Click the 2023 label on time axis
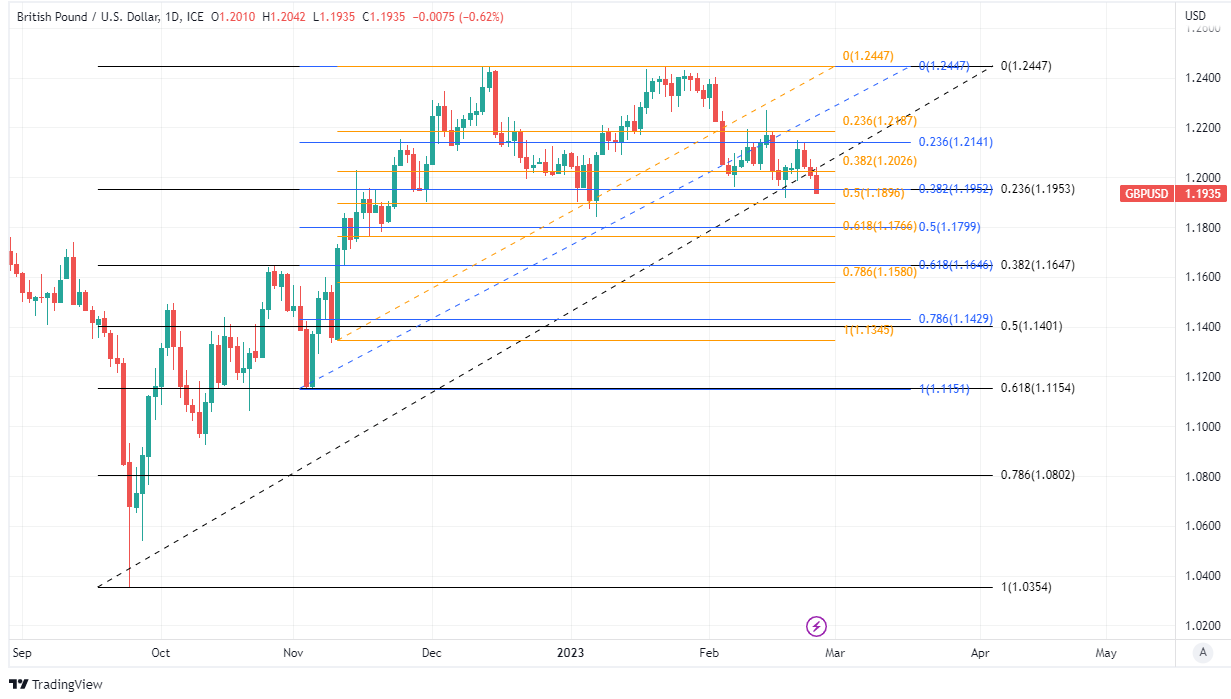Screen dimensions: 1231x699 [x=569, y=653]
